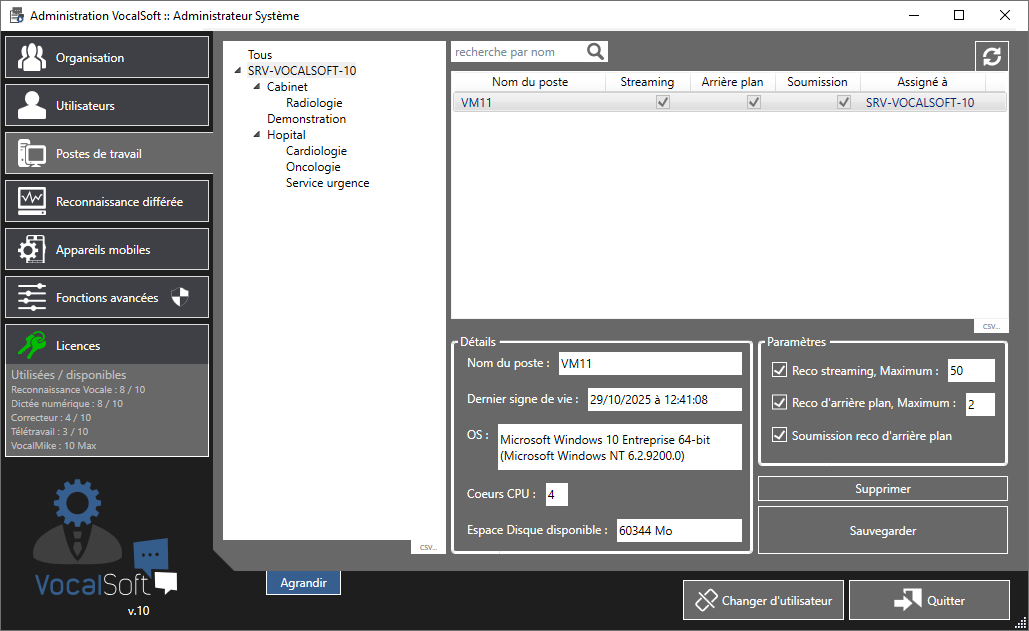
Task: Disable Reco streaming Maximum checkbox
Action: [780, 371]
